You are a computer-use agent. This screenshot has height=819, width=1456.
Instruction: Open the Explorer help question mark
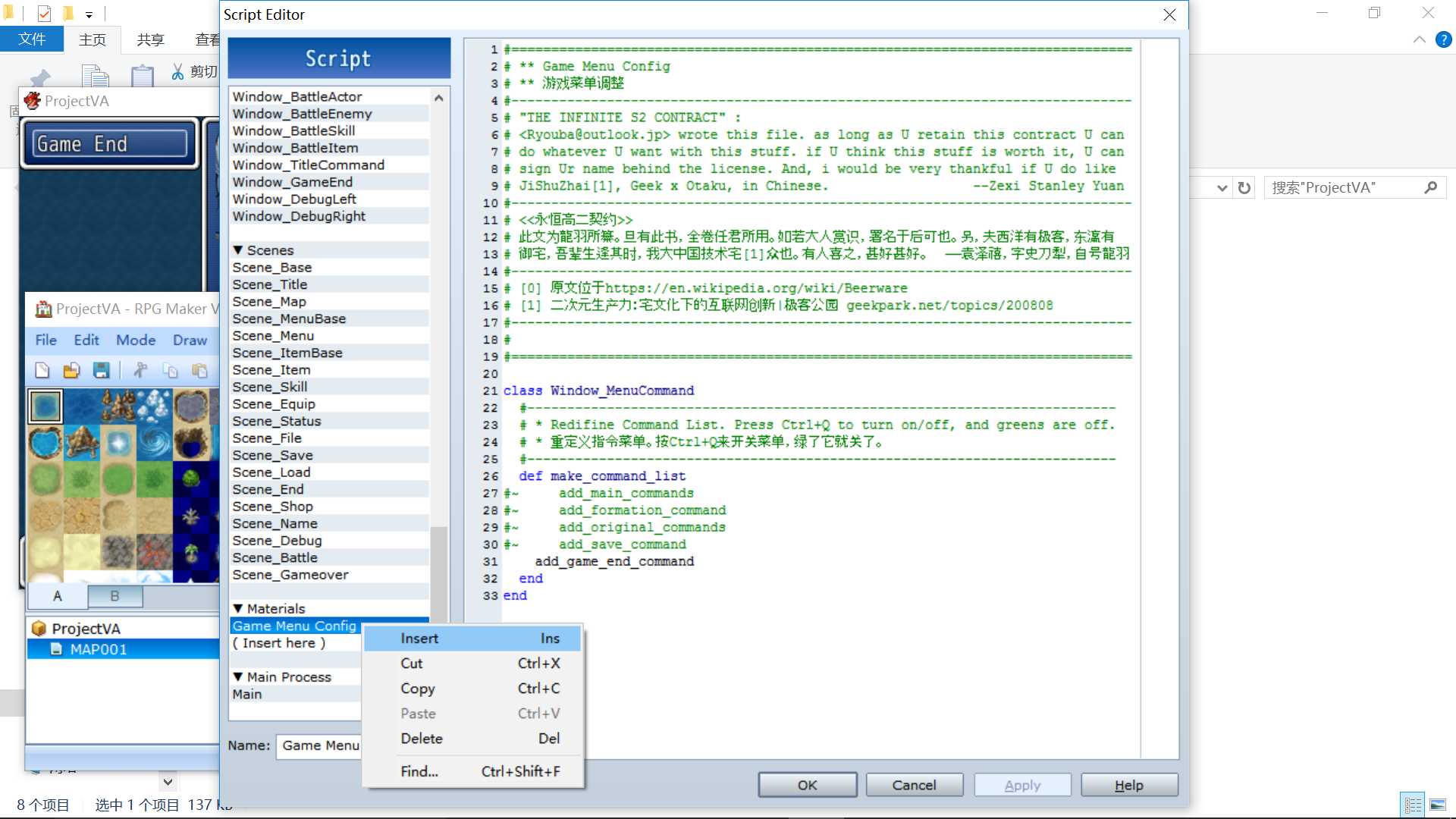1443,39
